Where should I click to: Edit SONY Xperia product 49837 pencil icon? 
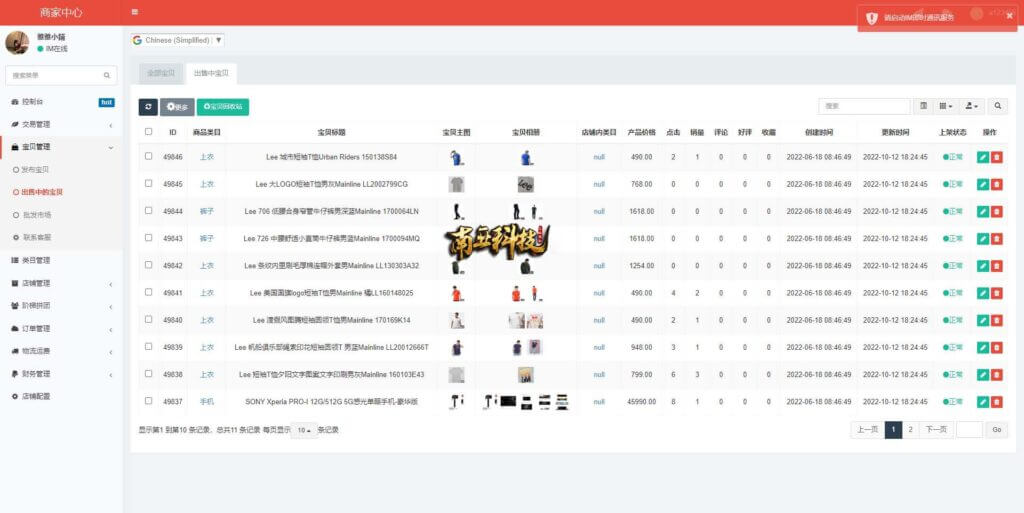983,402
